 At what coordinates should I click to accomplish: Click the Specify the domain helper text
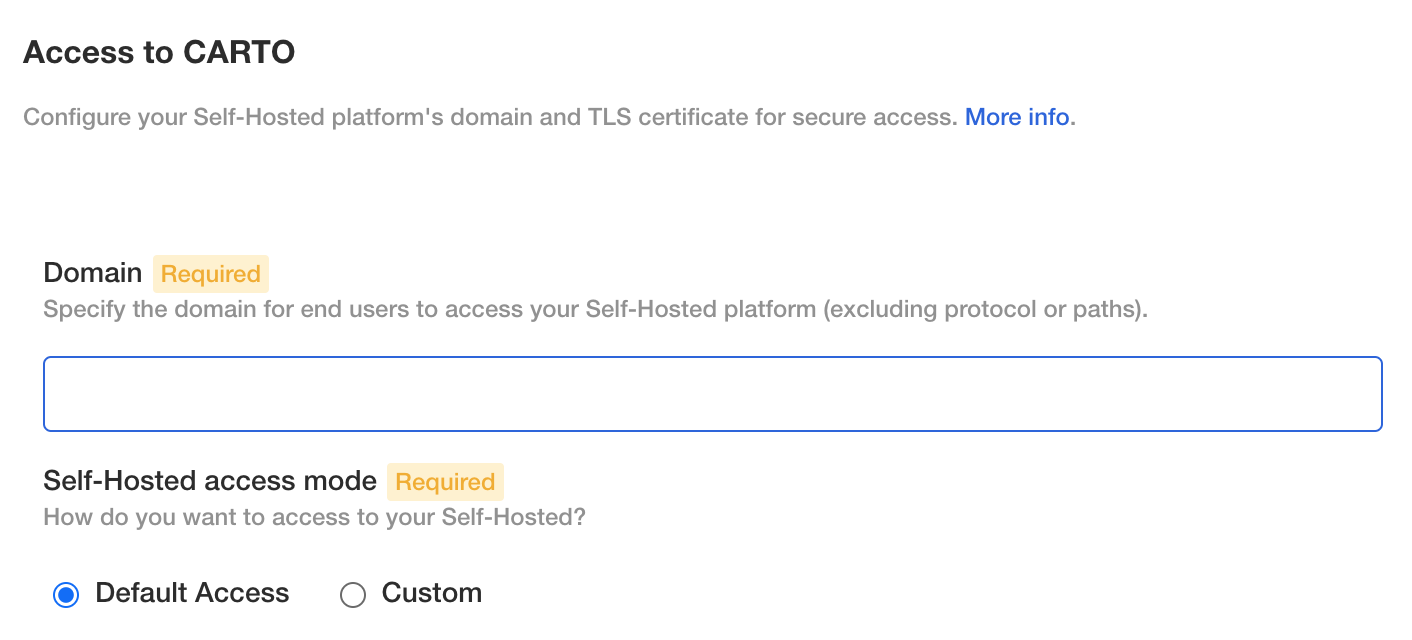pyautogui.click(x=400, y=309)
